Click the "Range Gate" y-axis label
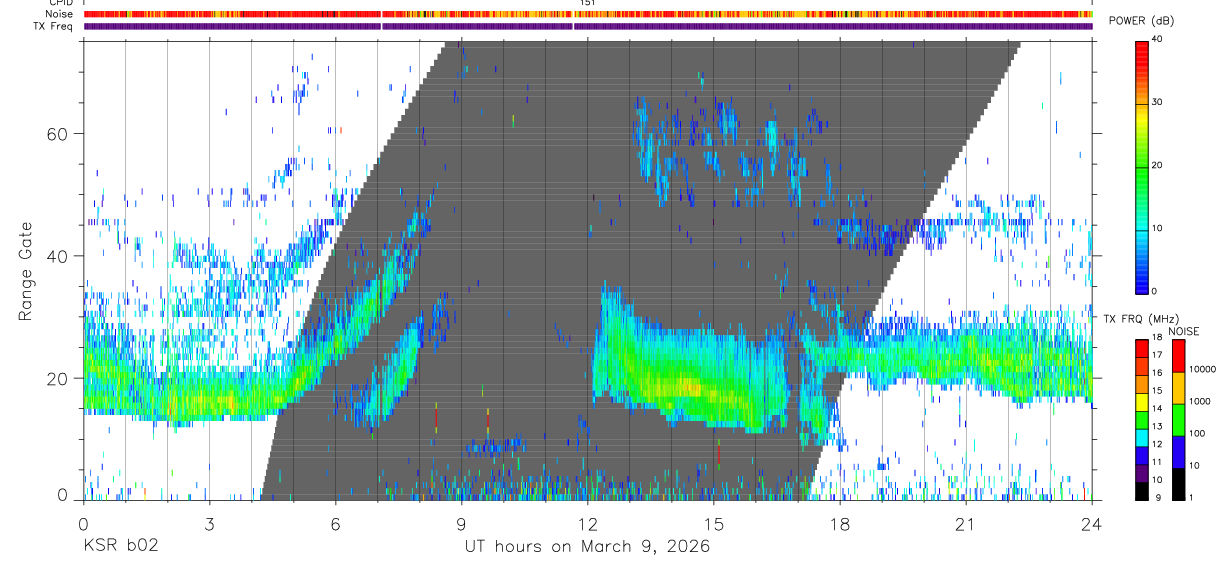This screenshot has height=567, width=1228. coord(27,269)
